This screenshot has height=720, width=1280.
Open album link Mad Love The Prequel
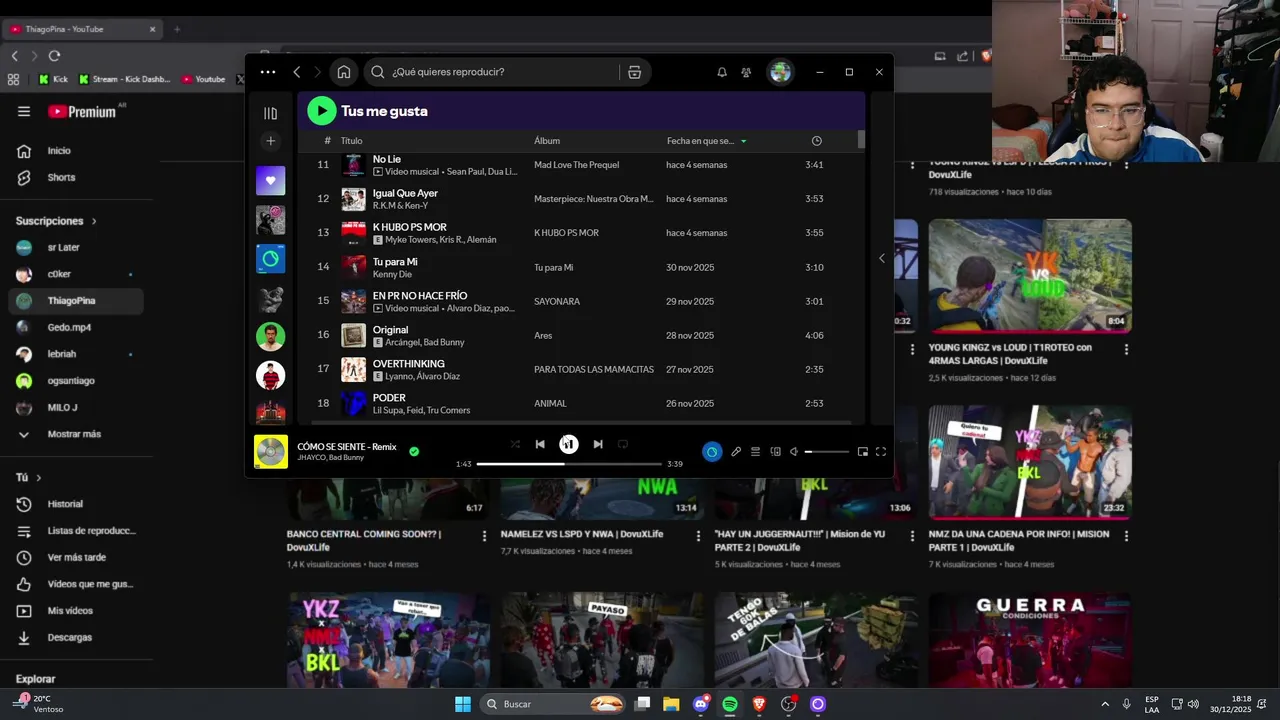pyautogui.click(x=576, y=165)
